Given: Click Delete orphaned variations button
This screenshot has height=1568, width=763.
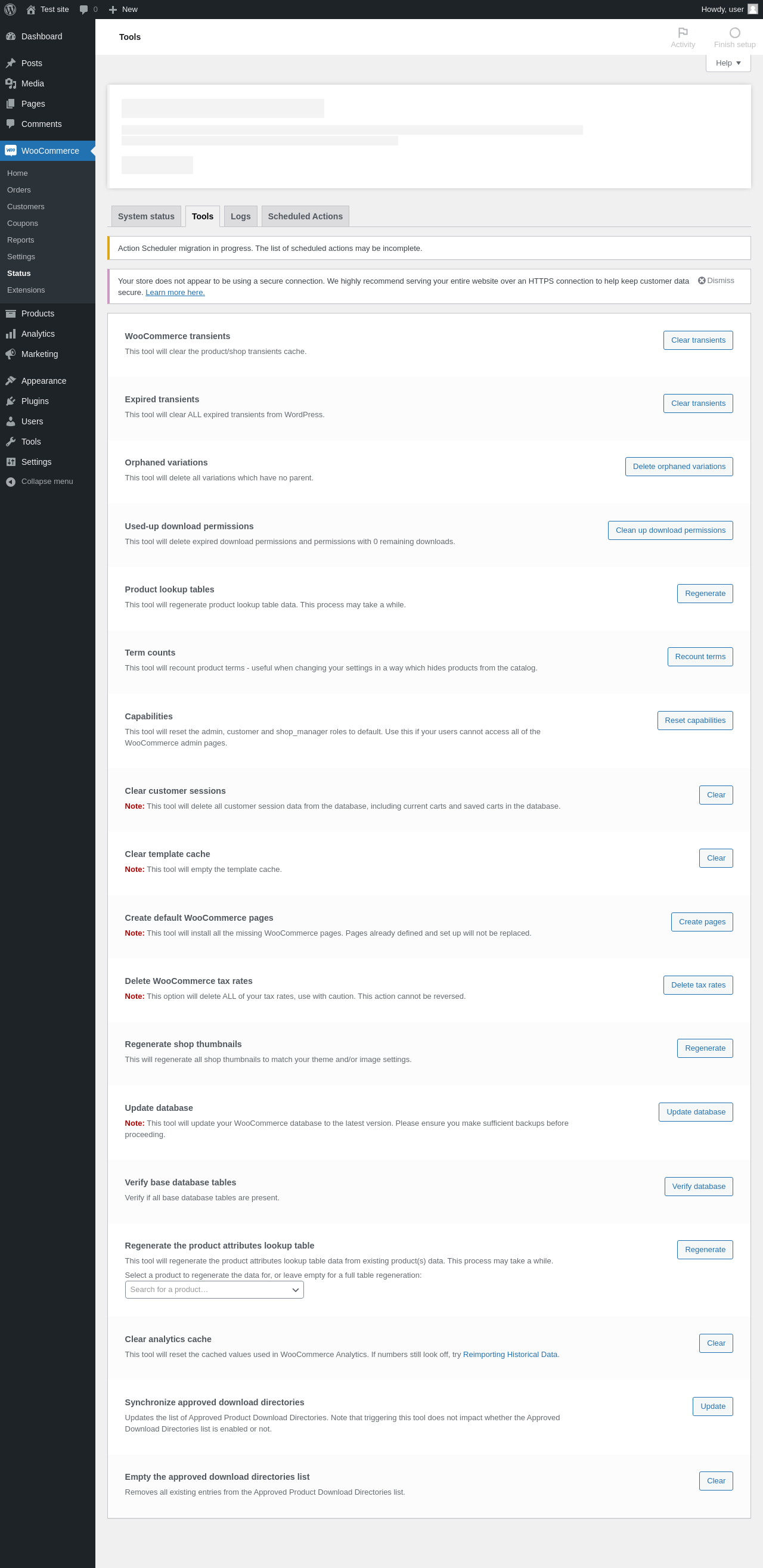Looking at the screenshot, I should pos(679,466).
